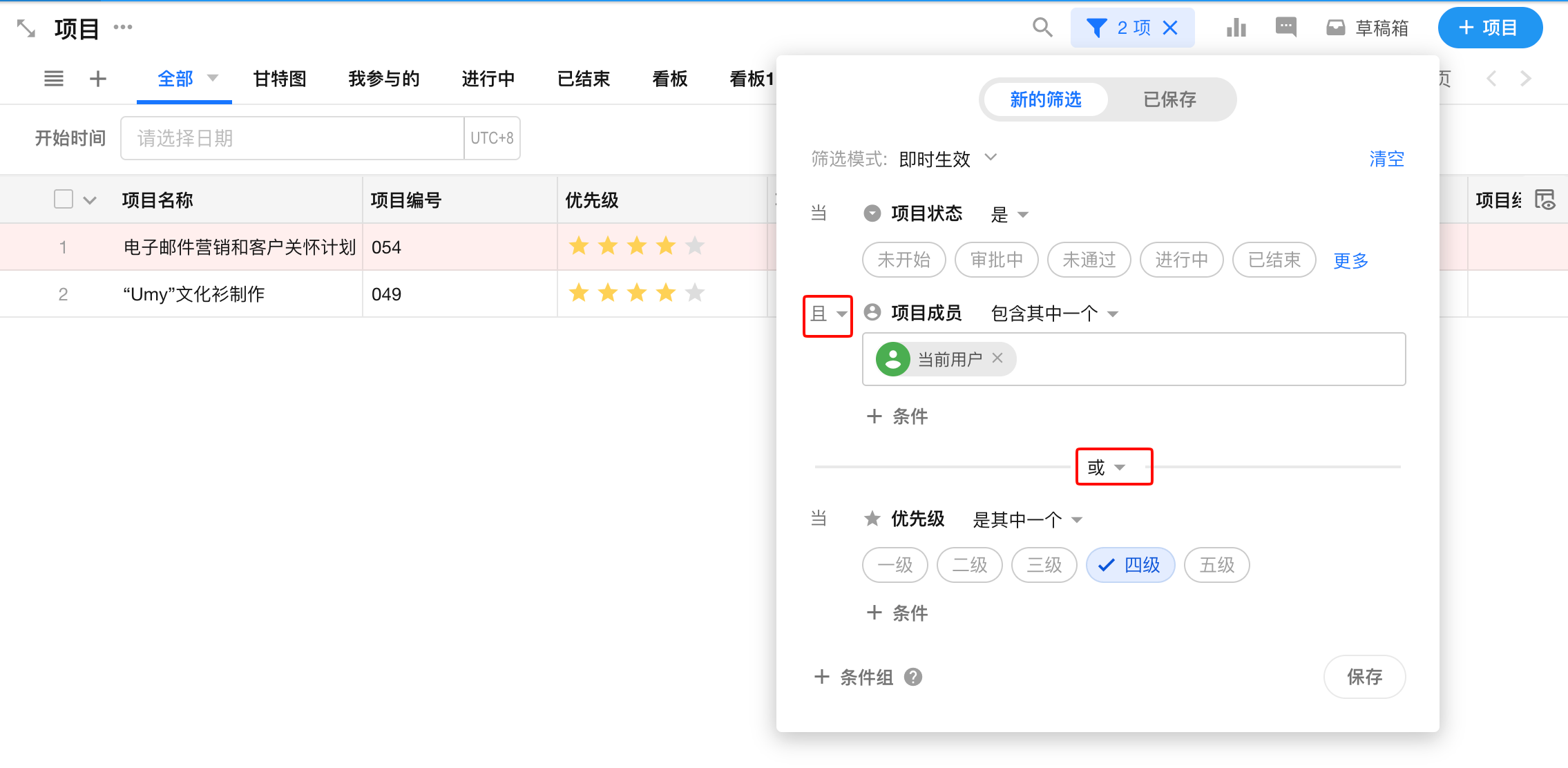Open the three-dot menu next to 项目
Screen dimensions: 1568x768
[x=123, y=28]
